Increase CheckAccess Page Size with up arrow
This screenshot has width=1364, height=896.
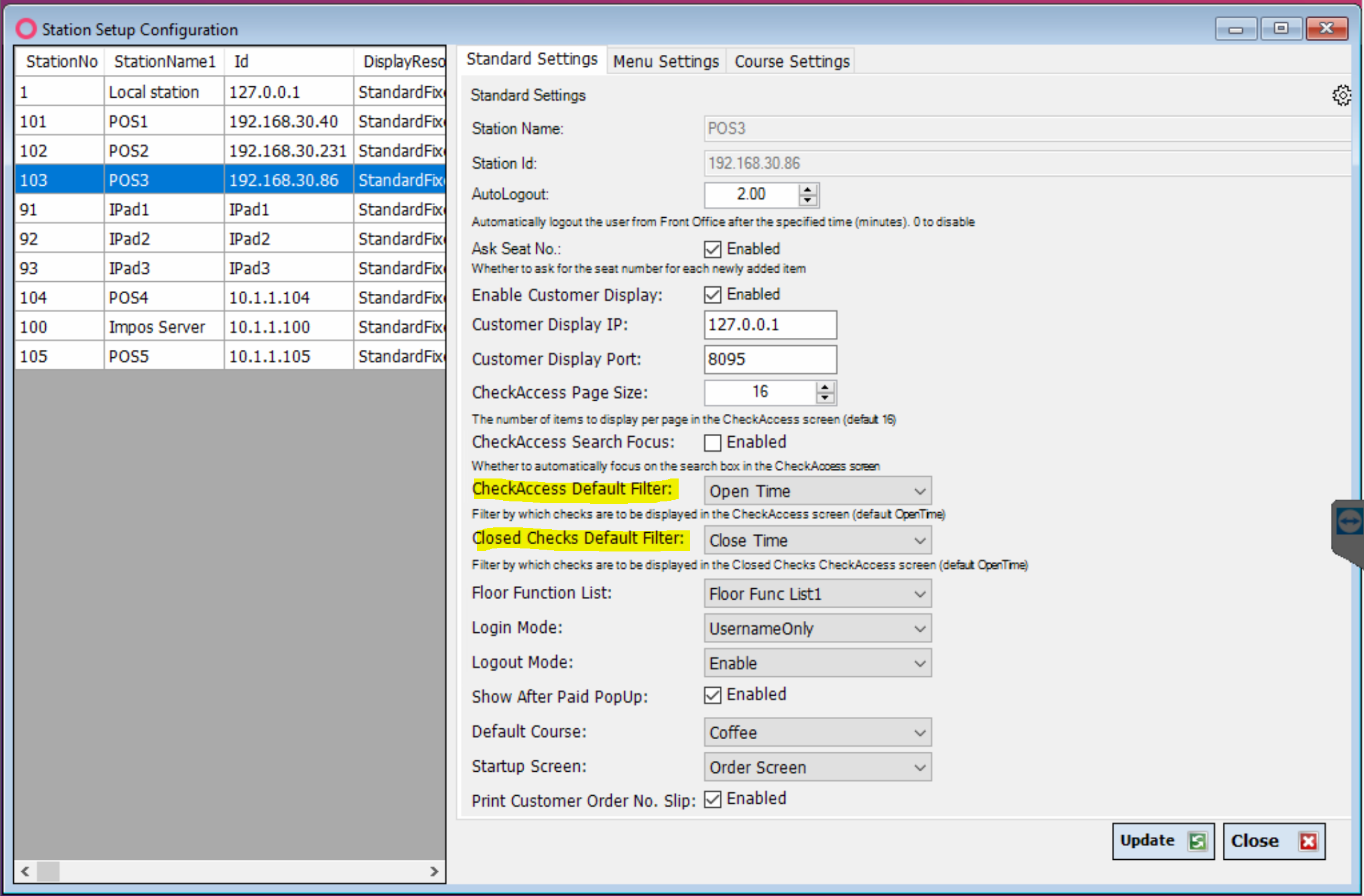(825, 387)
